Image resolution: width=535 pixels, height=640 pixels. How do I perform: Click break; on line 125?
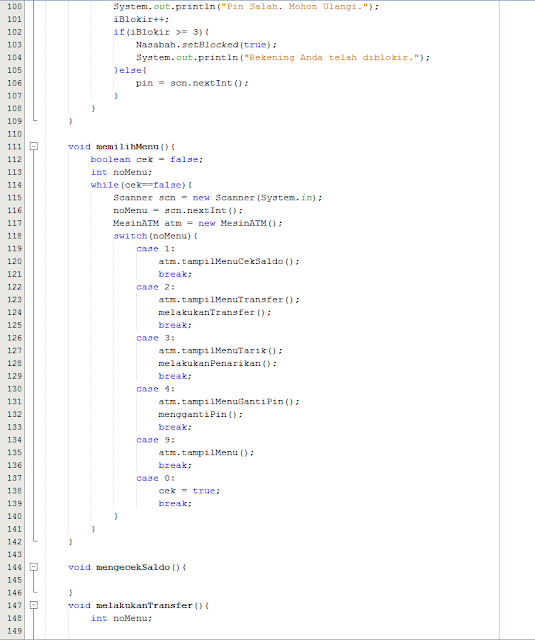[175, 325]
